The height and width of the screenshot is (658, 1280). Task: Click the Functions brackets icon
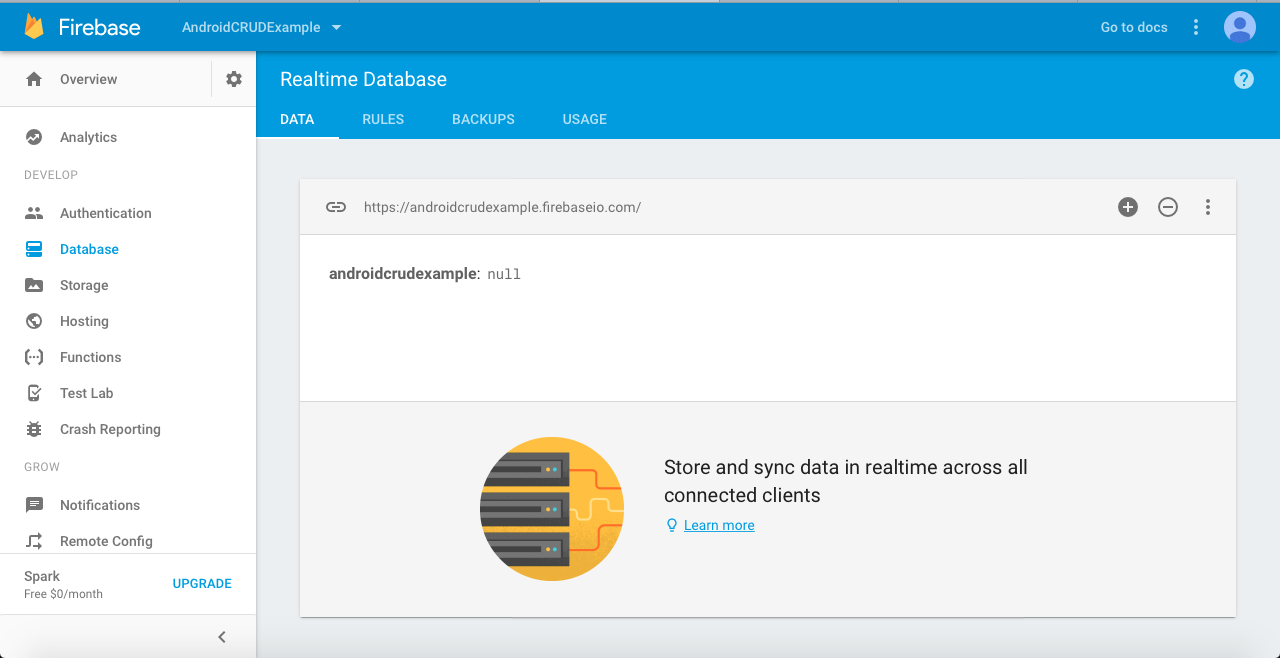[x=34, y=357]
